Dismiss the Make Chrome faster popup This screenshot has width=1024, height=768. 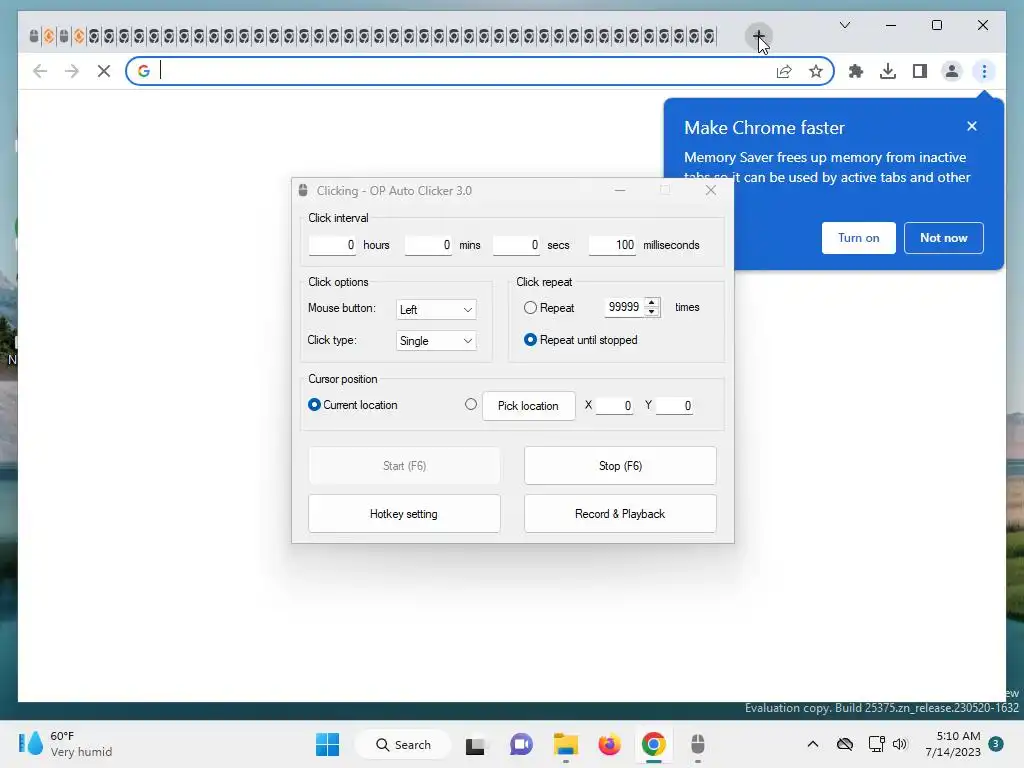coord(972,127)
